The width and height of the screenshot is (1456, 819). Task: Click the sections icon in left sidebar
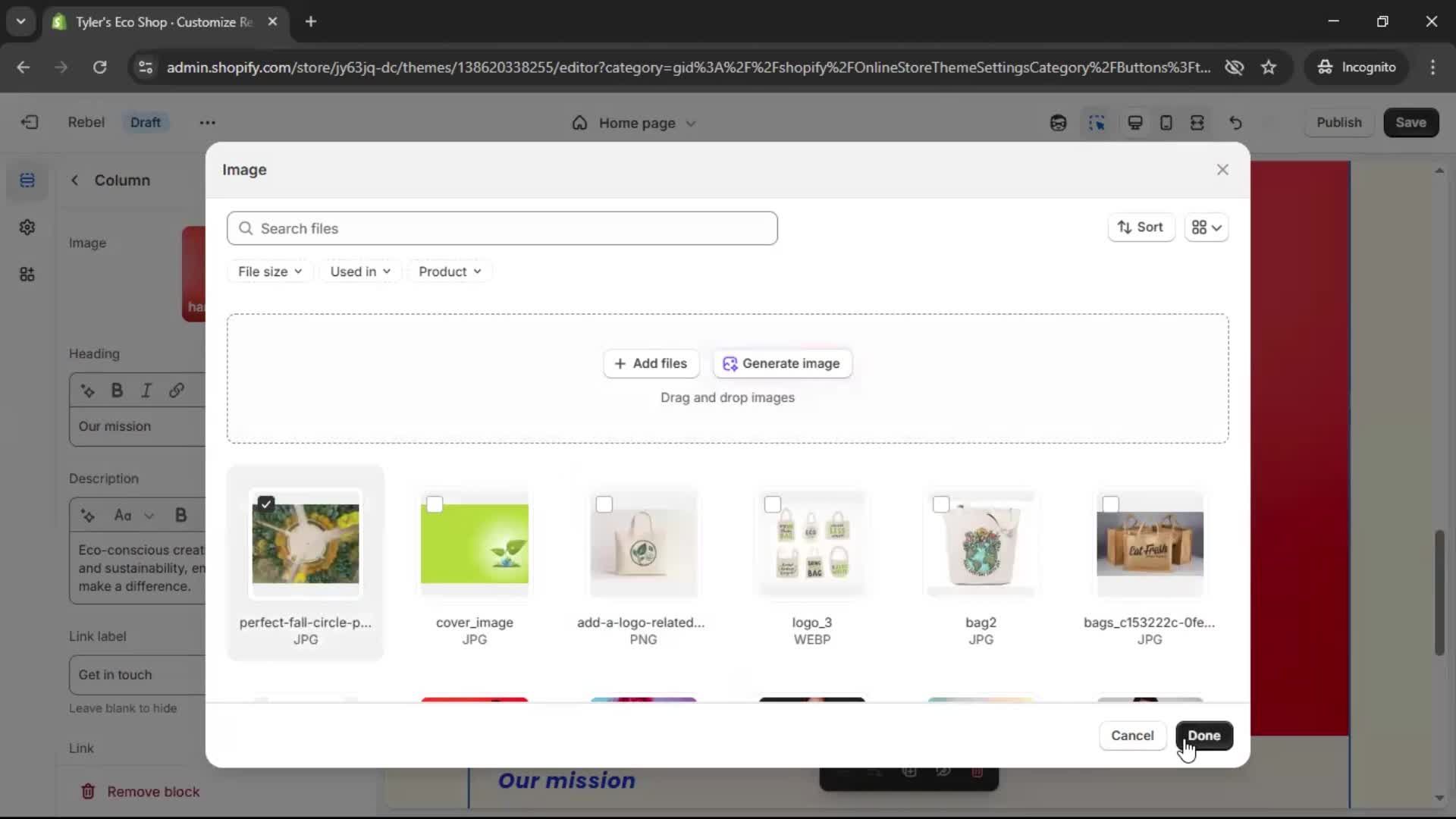[x=27, y=180]
